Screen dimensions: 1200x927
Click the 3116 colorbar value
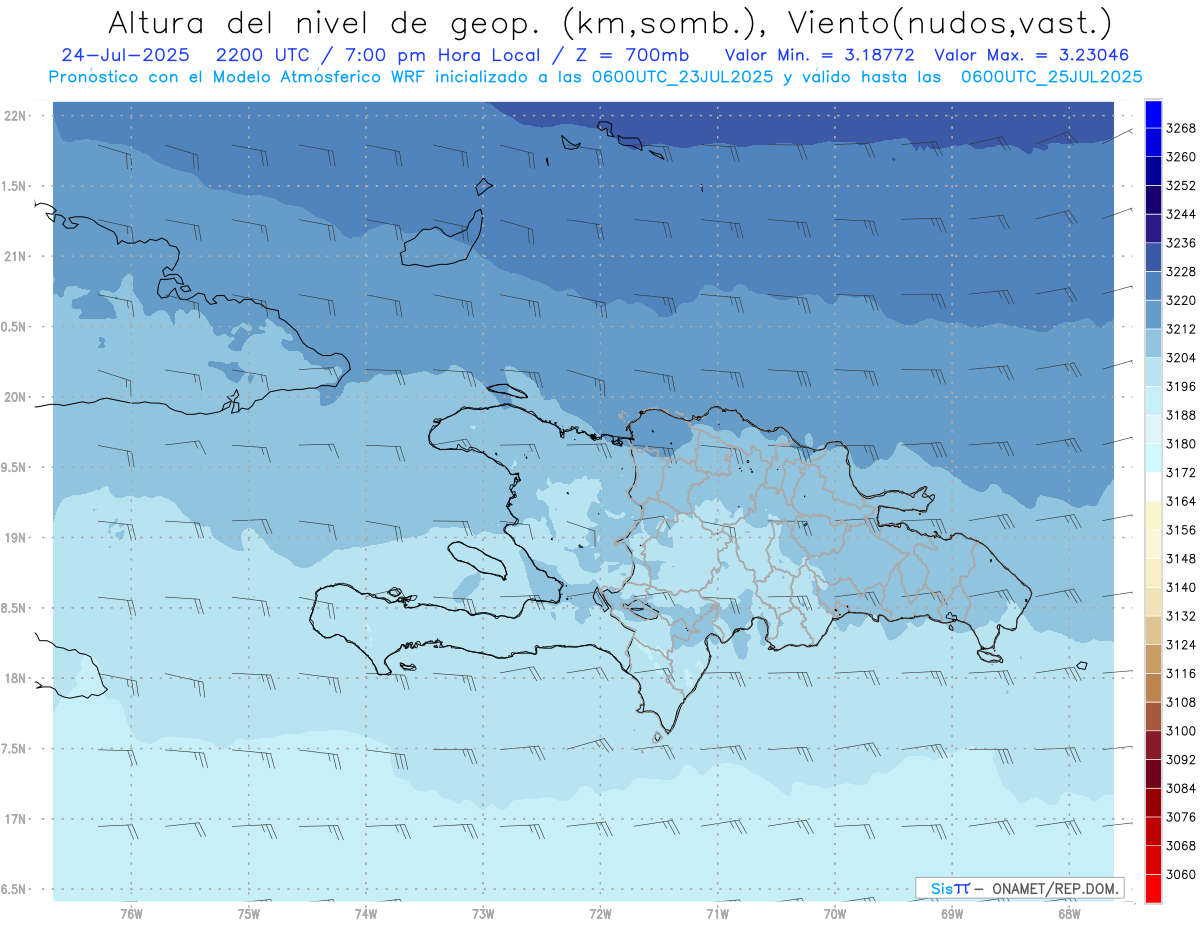[x=1181, y=673]
